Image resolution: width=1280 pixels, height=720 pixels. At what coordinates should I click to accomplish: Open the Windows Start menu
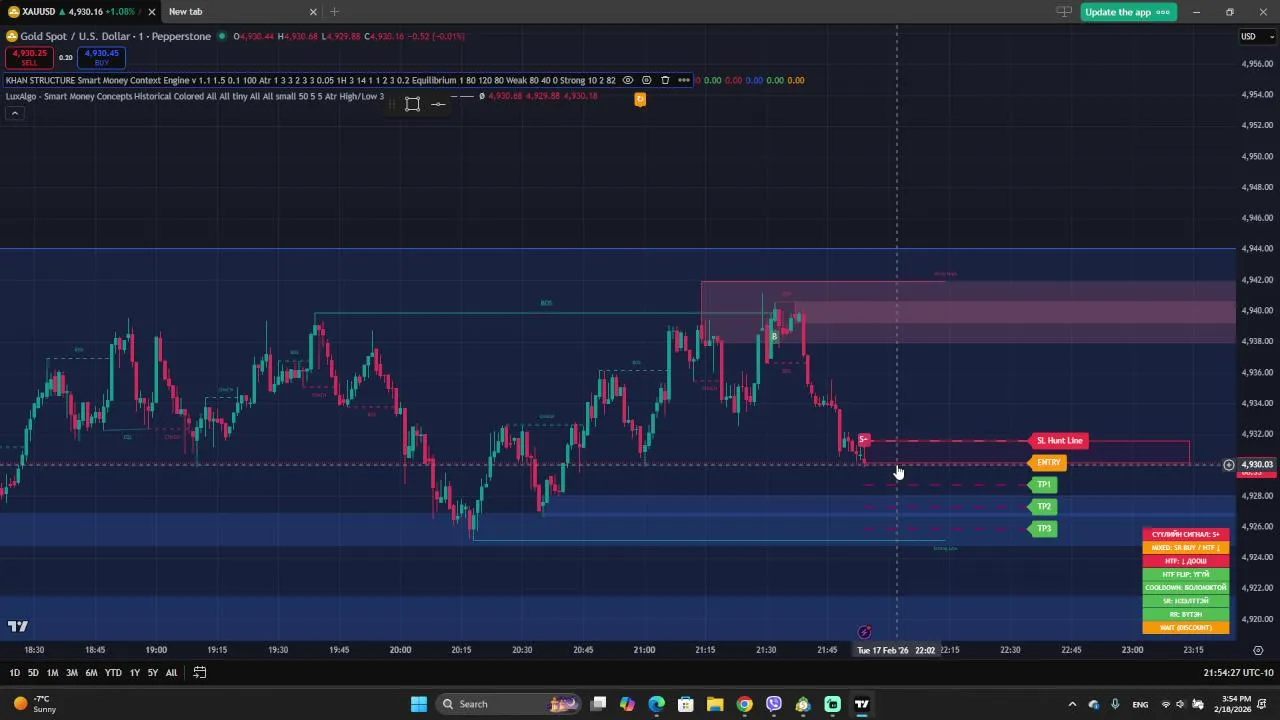tap(418, 704)
